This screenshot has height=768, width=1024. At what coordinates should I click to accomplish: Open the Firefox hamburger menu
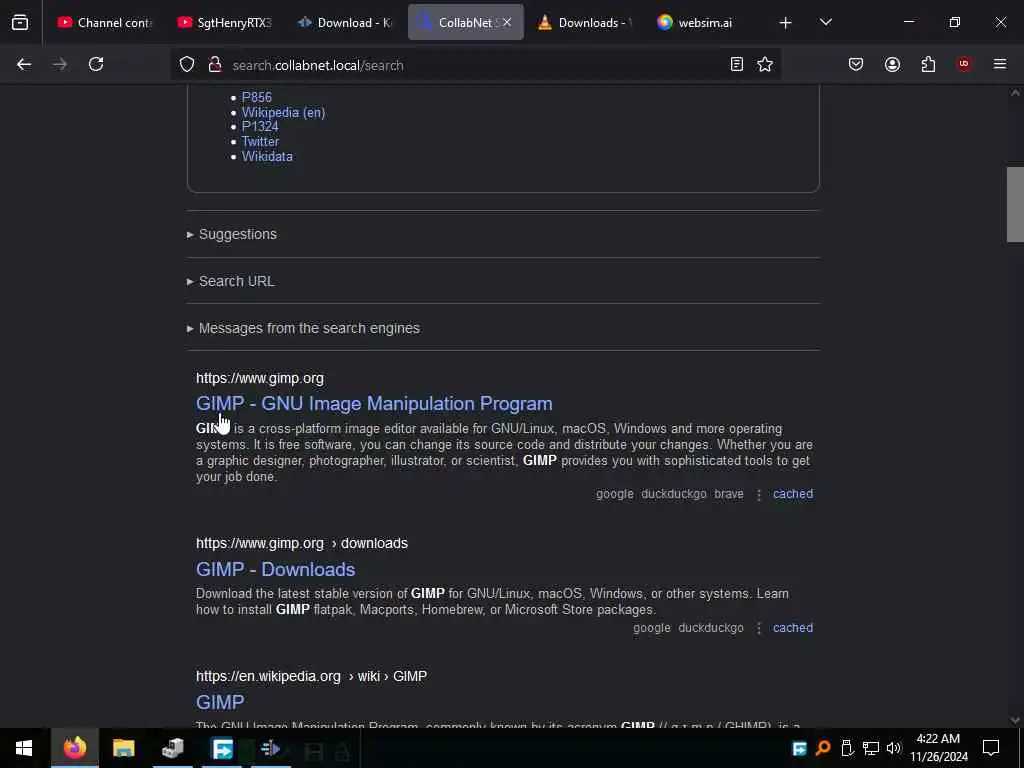1000,64
